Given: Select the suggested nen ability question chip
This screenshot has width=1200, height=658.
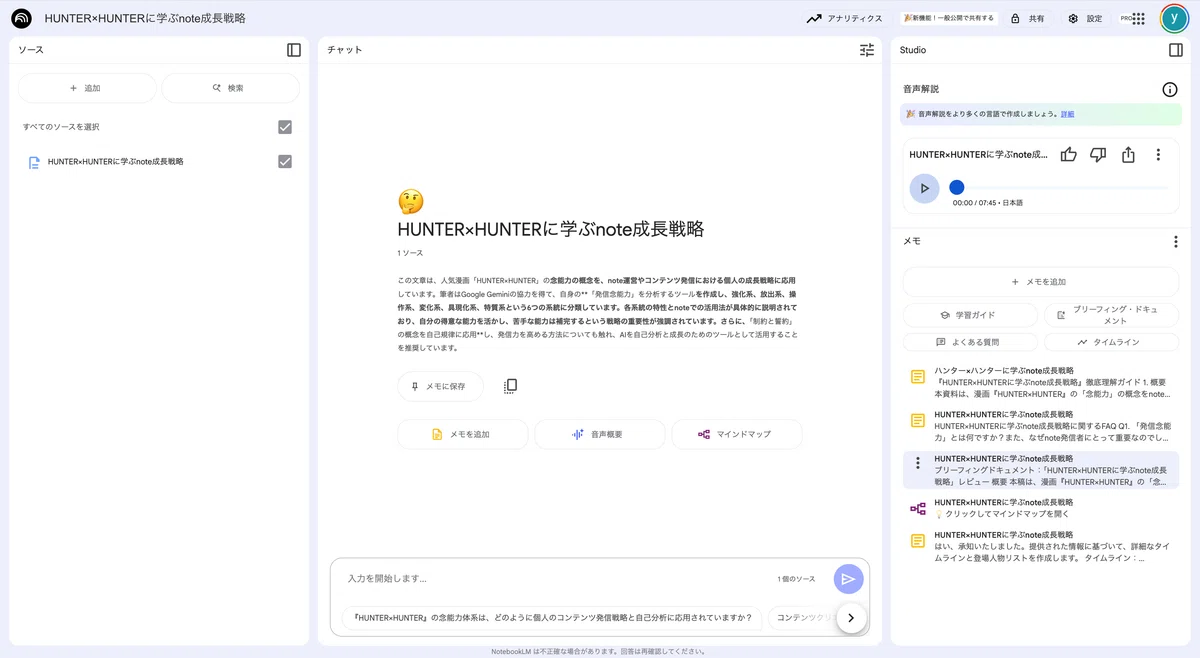Looking at the screenshot, I should tap(551, 617).
